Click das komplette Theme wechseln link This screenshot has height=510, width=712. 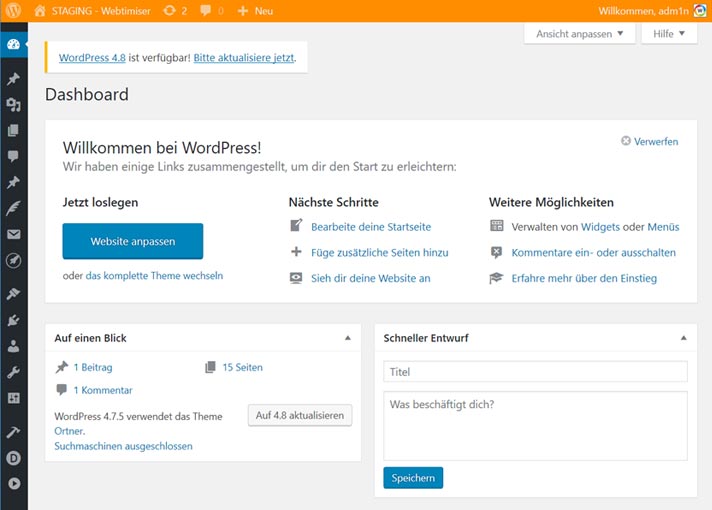(x=154, y=276)
